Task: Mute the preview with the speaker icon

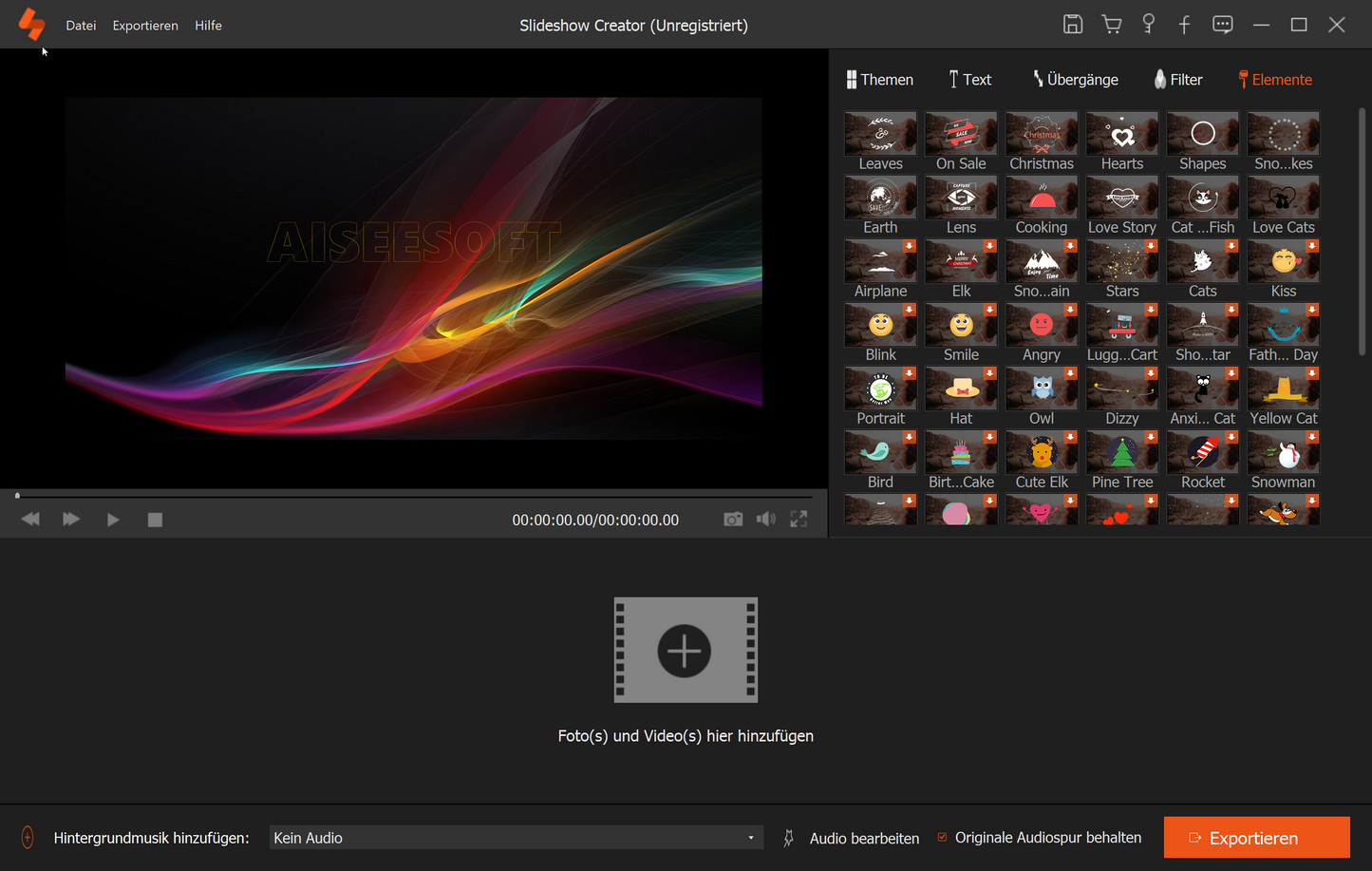Action: click(x=765, y=520)
